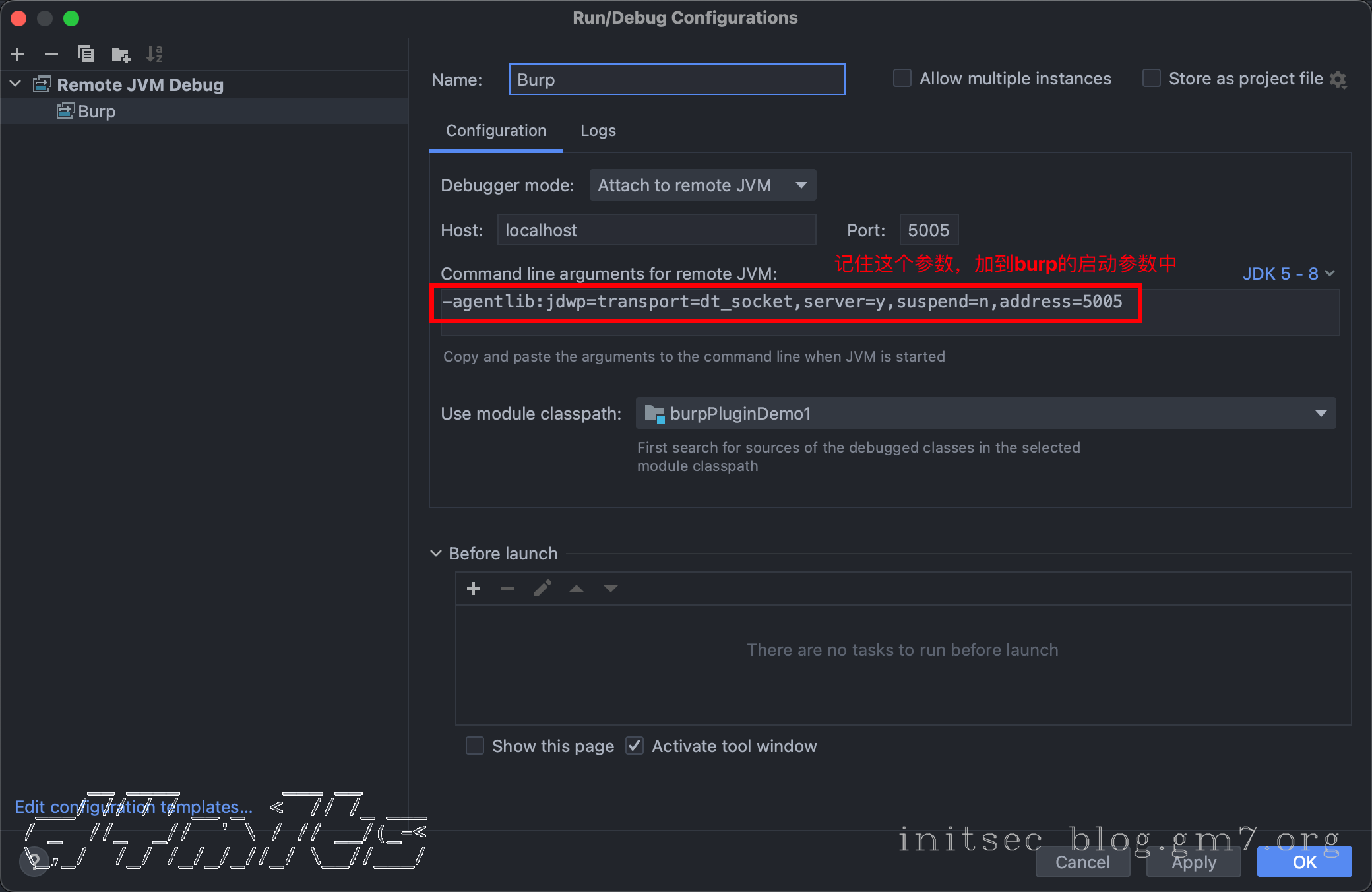Click the Create New Folder icon
Image resolution: width=1372 pixels, height=892 pixels.
click(121, 54)
